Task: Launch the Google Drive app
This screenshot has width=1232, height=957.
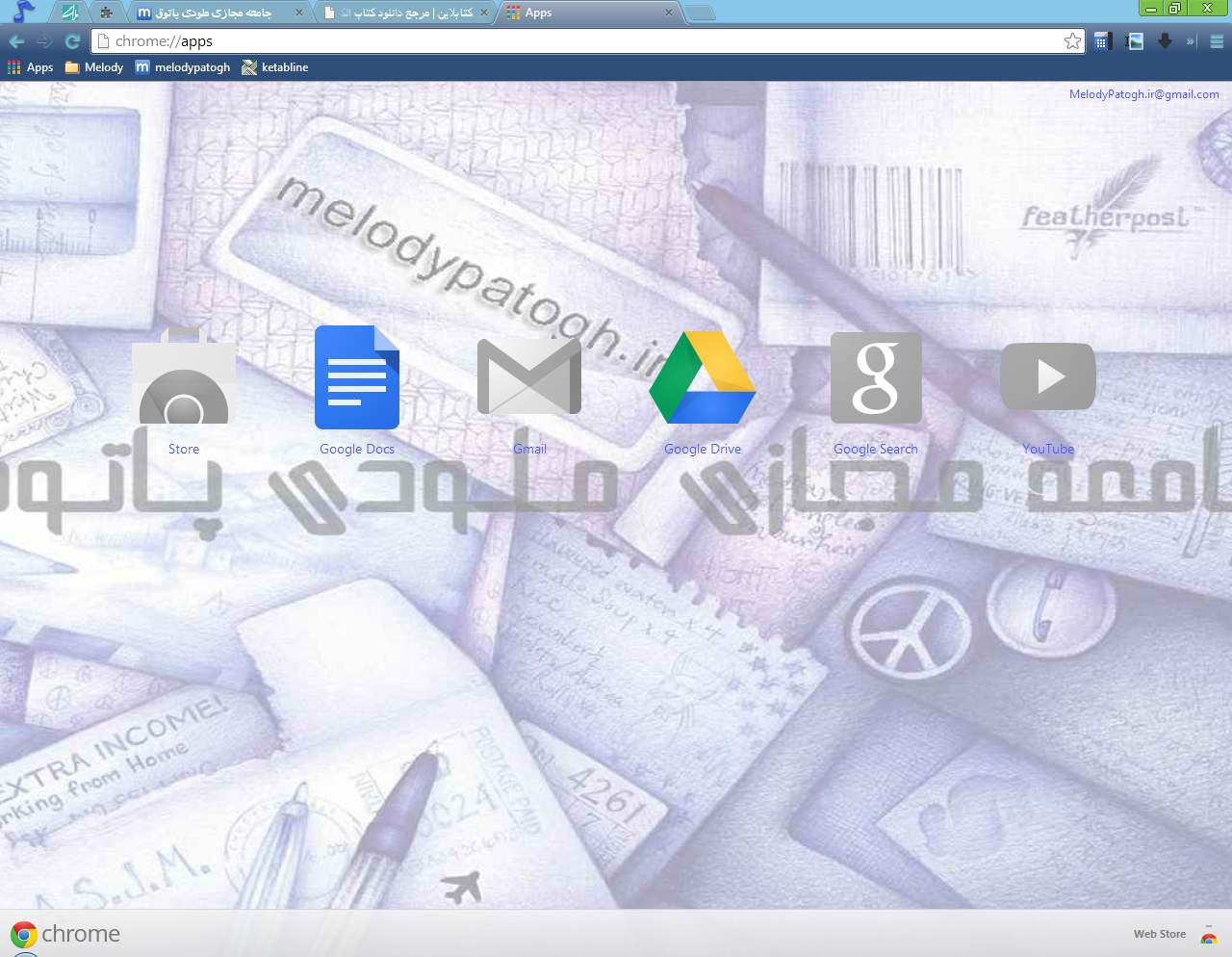Action: [703, 377]
